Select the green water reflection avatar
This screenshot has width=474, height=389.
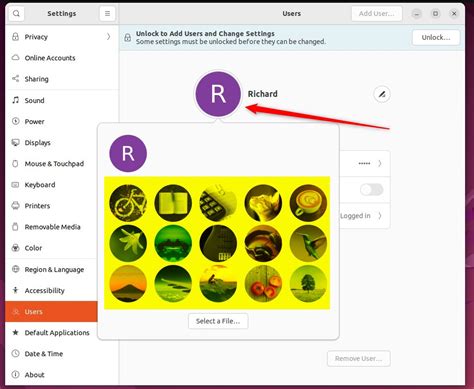click(173, 243)
